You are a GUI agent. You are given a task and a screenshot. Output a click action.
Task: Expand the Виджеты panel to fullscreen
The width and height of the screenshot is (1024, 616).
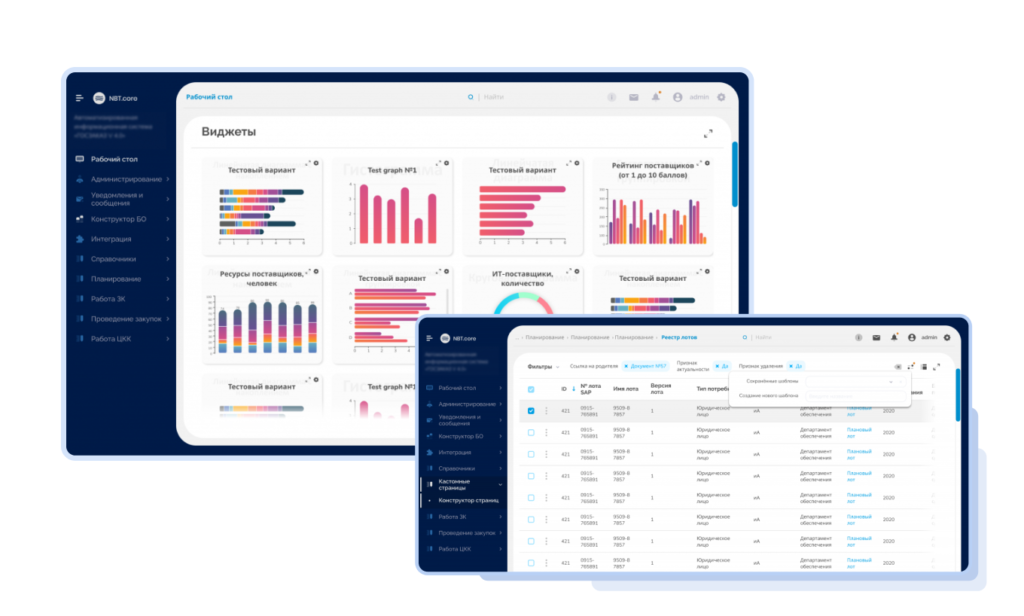(708, 134)
